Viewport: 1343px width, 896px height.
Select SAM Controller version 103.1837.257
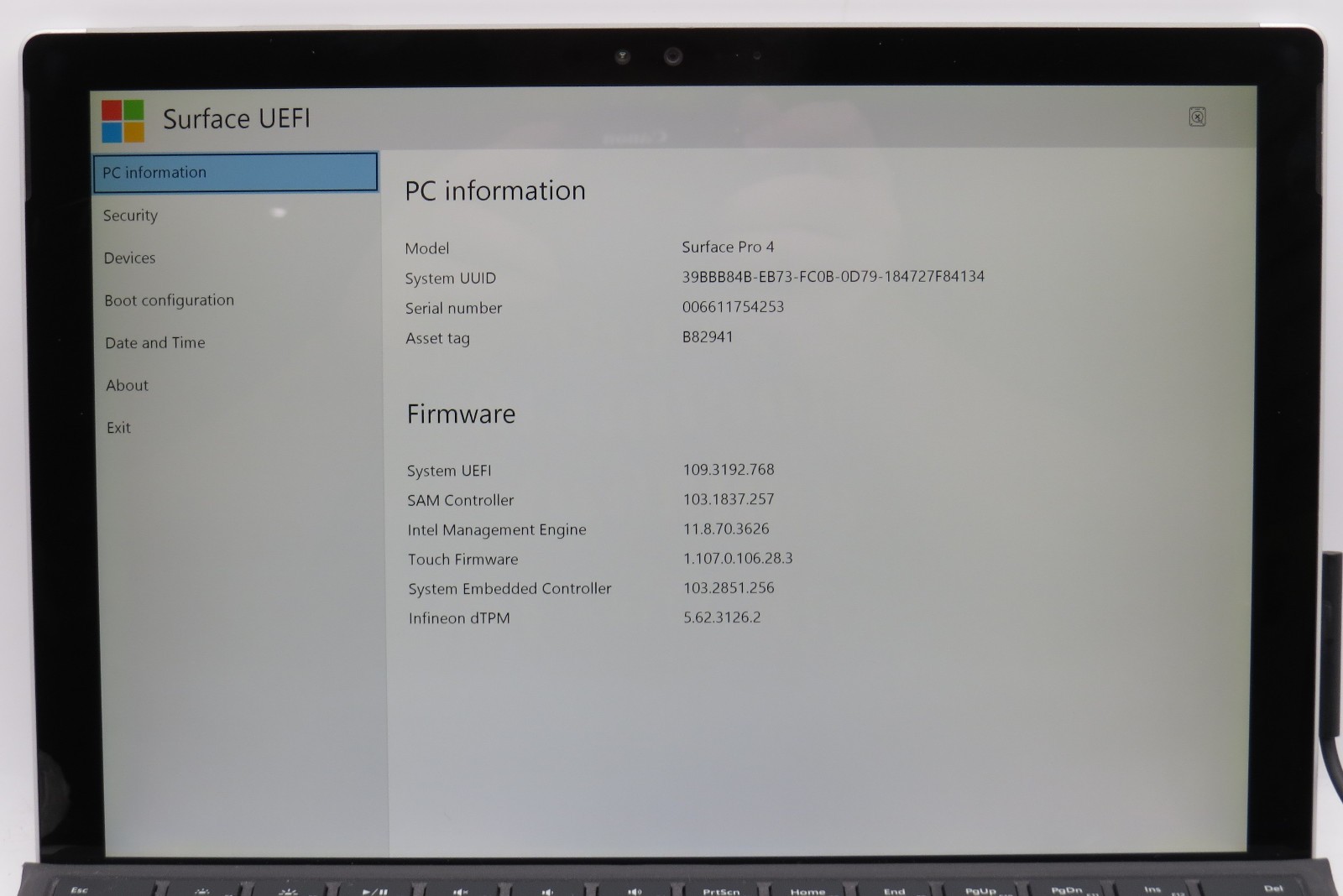pos(729,498)
